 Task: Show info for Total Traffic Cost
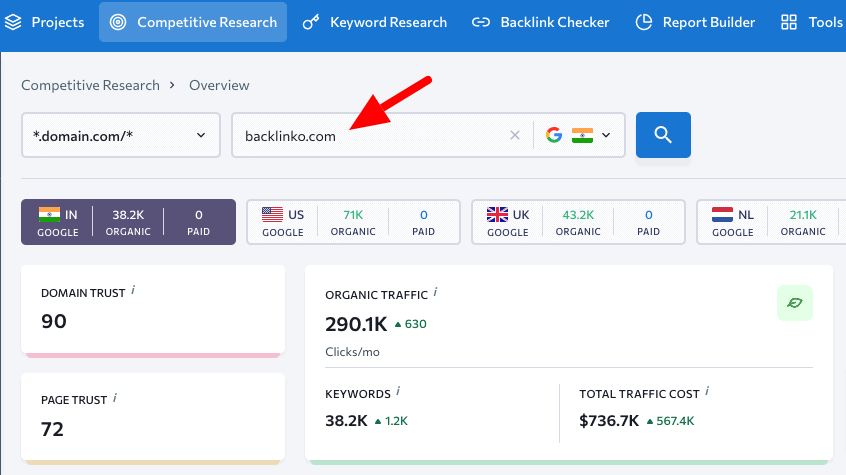pos(707,391)
